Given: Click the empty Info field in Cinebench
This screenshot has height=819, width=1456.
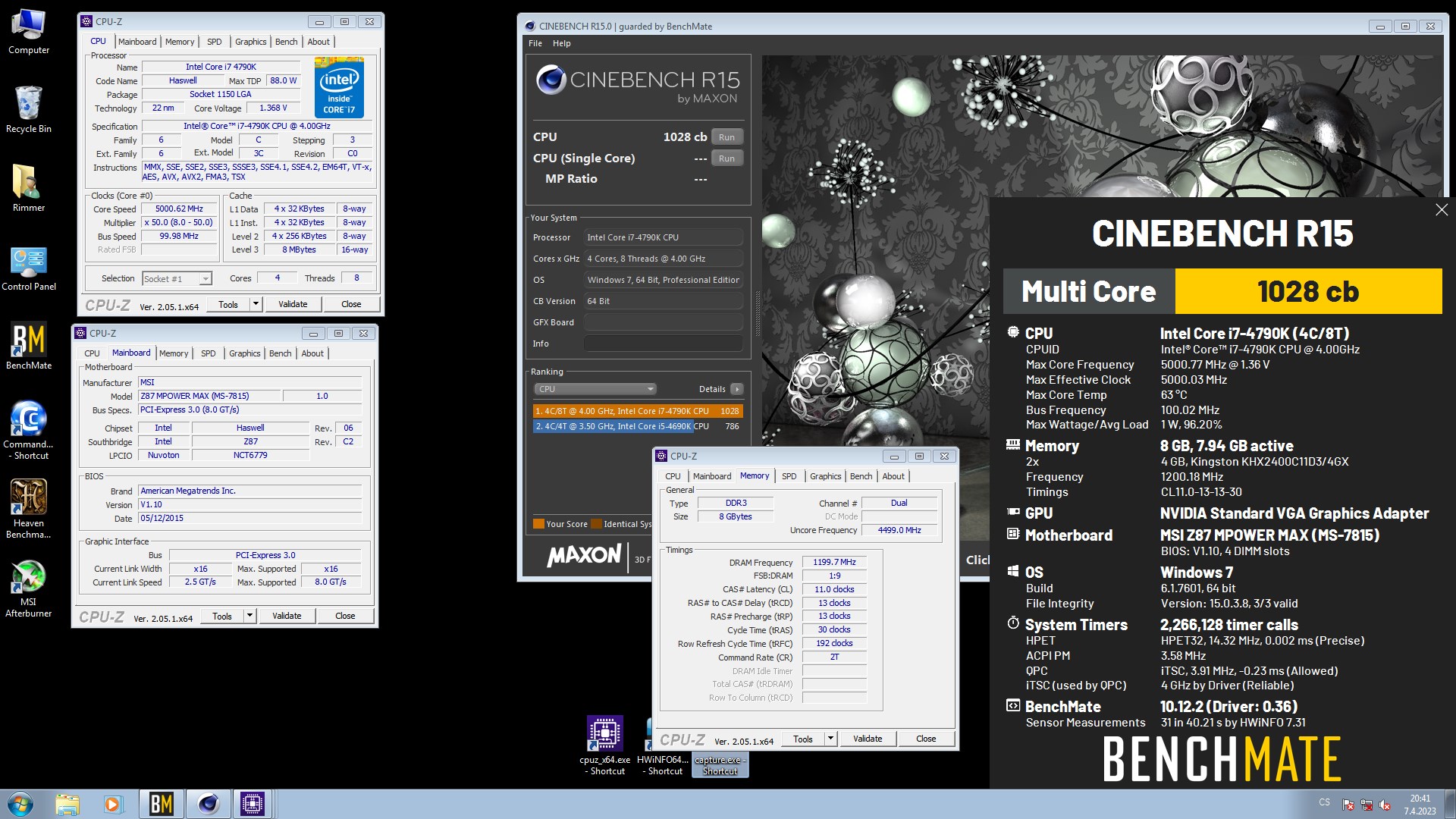Looking at the screenshot, I should click(x=664, y=344).
